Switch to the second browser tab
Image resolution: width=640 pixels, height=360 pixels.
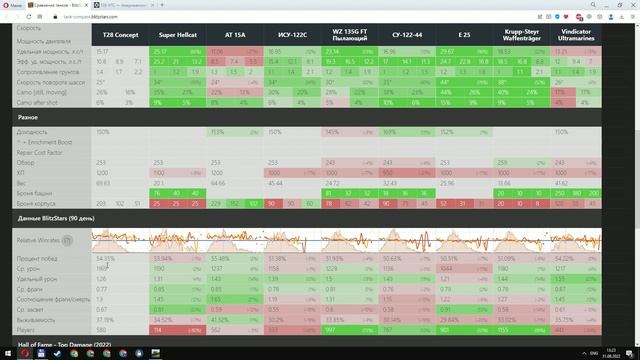coord(123,5)
